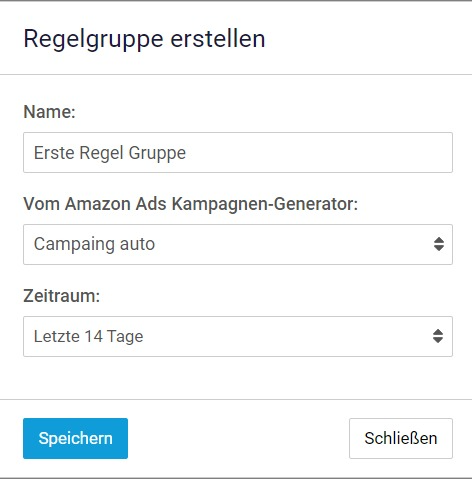Viewport: 472px width, 479px height.
Task: Select the Campaing auto combo box
Action: 238,244
